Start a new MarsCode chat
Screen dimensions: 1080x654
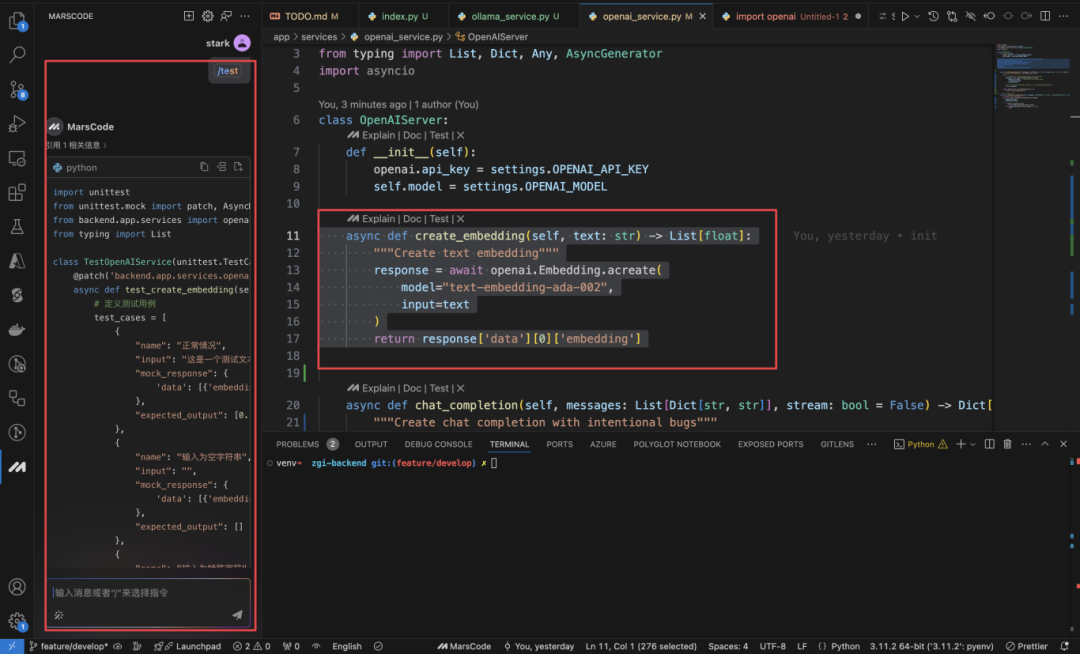click(189, 16)
